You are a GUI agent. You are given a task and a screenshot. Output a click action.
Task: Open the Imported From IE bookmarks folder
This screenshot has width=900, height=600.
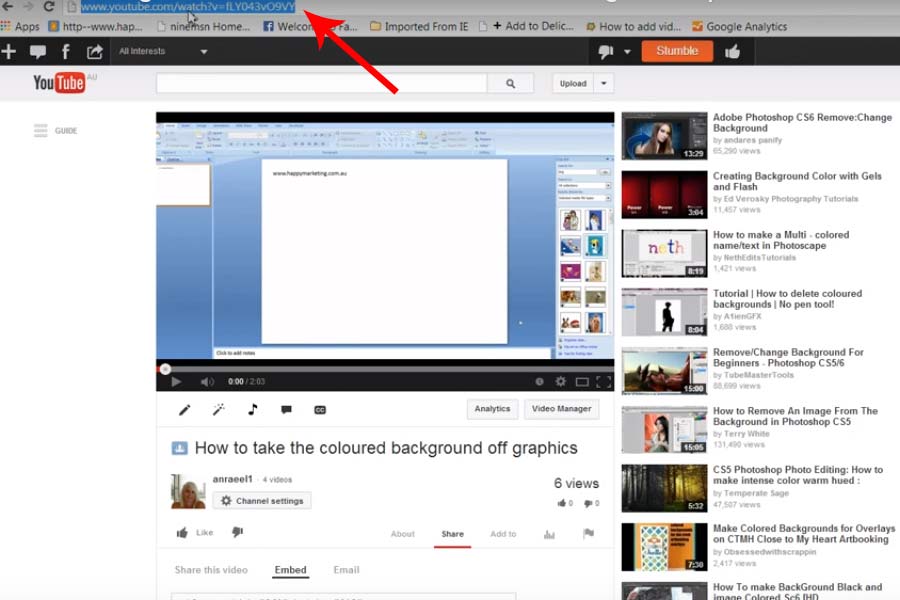click(419, 26)
